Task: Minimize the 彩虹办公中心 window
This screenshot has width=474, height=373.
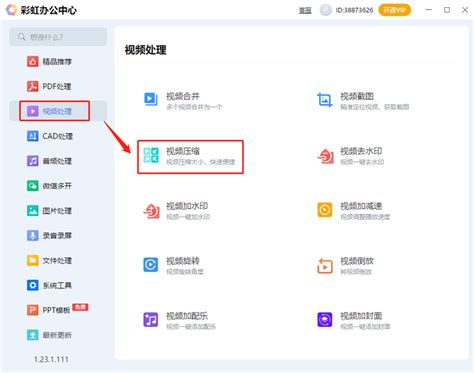Action: [429, 10]
